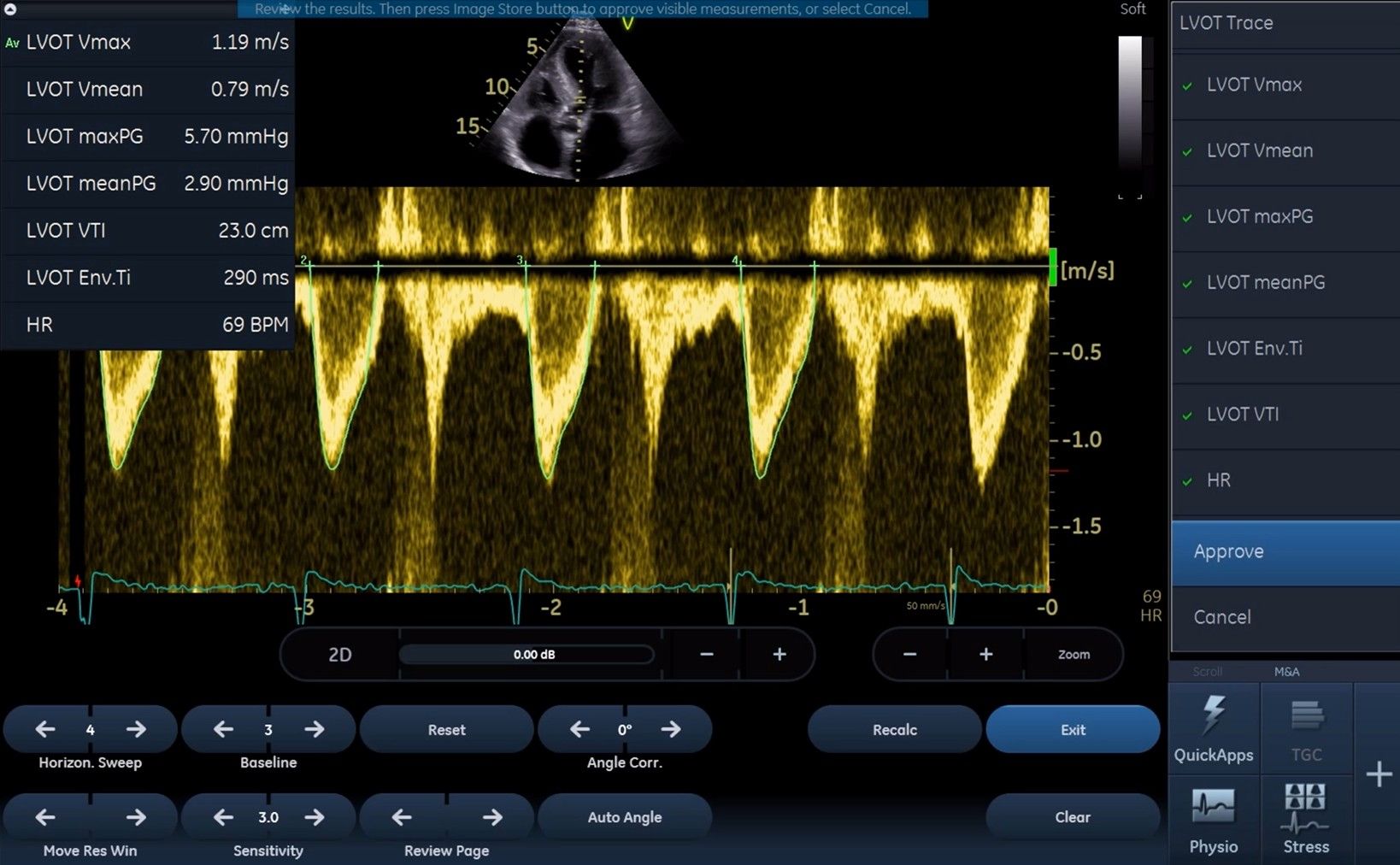Decrease Angle Corr. with left arrow
1400x865 pixels.
pyautogui.click(x=579, y=730)
